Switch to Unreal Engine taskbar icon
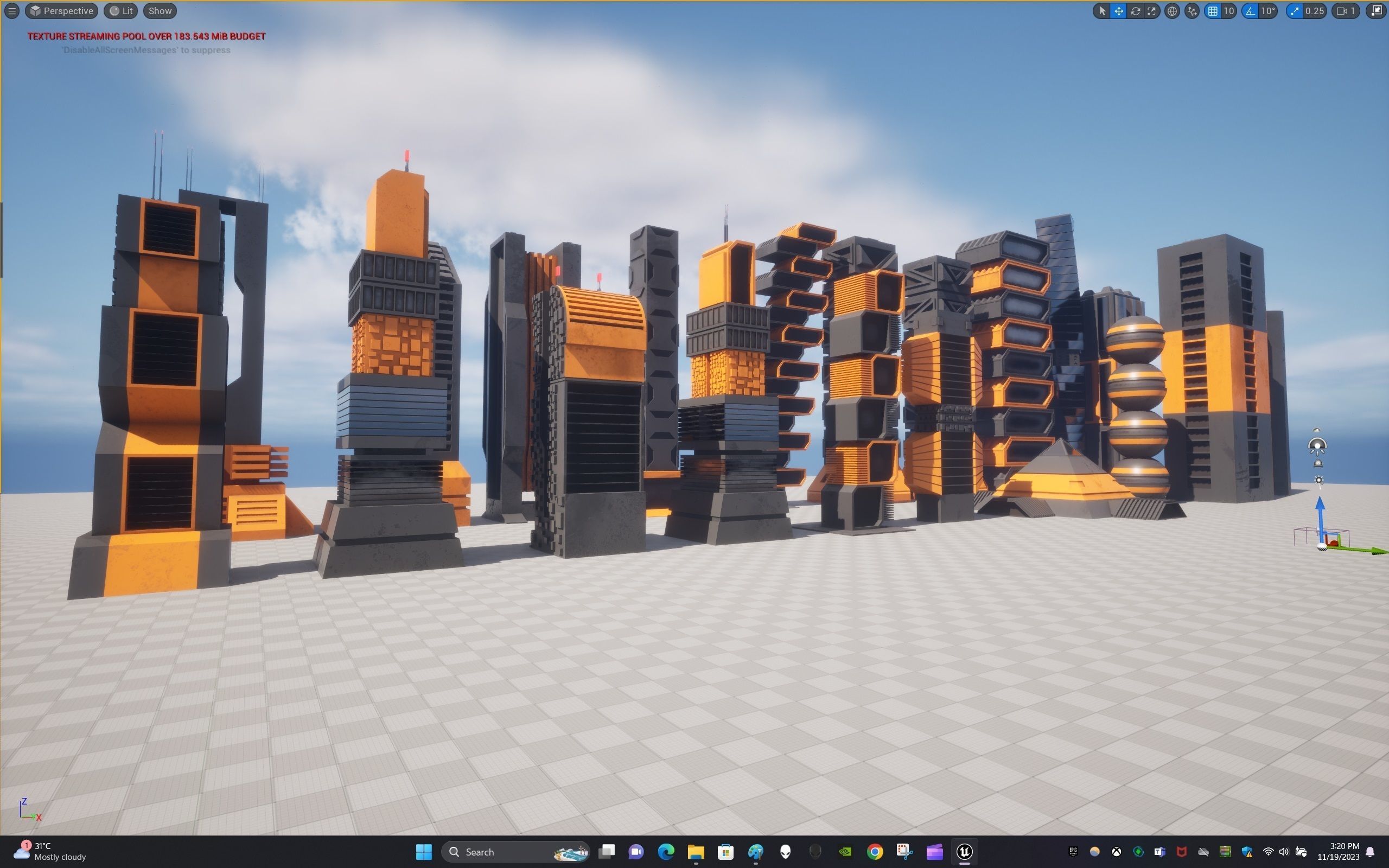Viewport: 1389px width, 868px height. (x=964, y=851)
